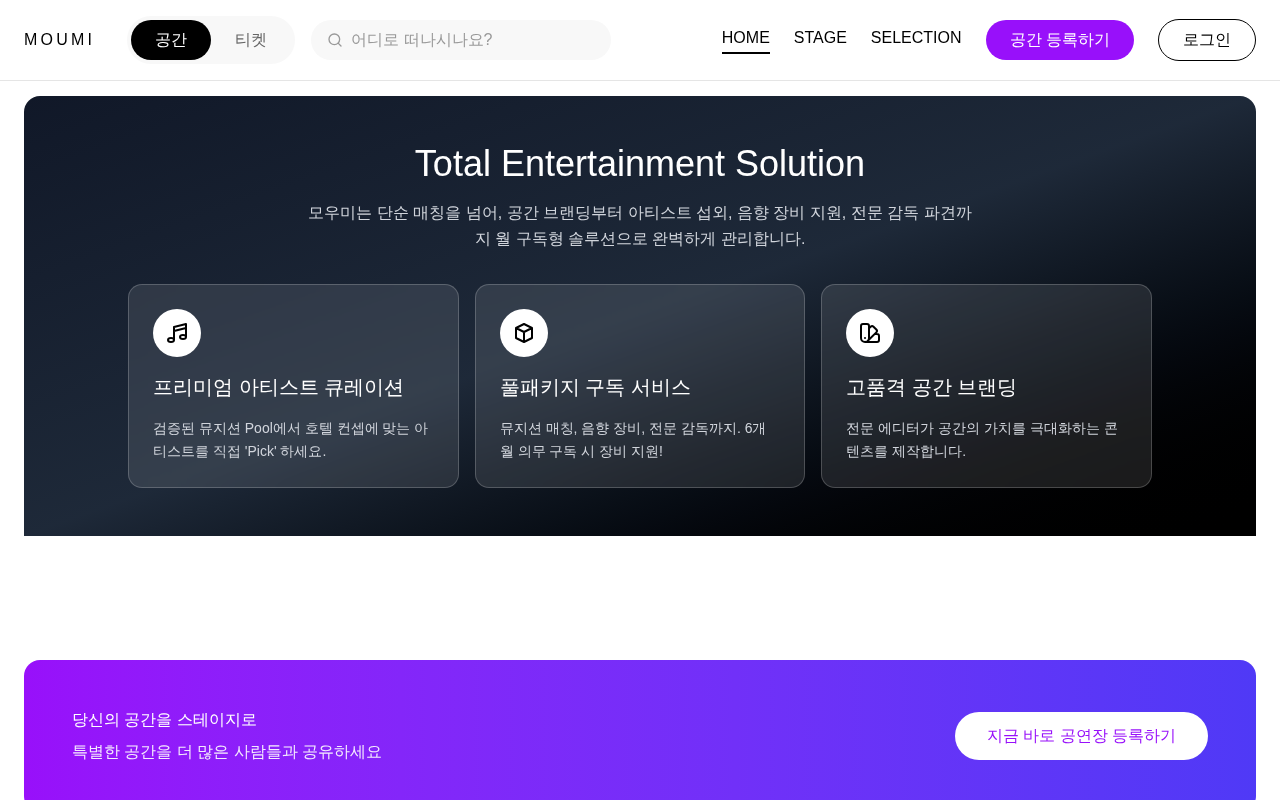Click the hero subtitle starting 모우미는 단순 매칭을
The width and height of the screenshot is (1280, 800).
(640, 226)
